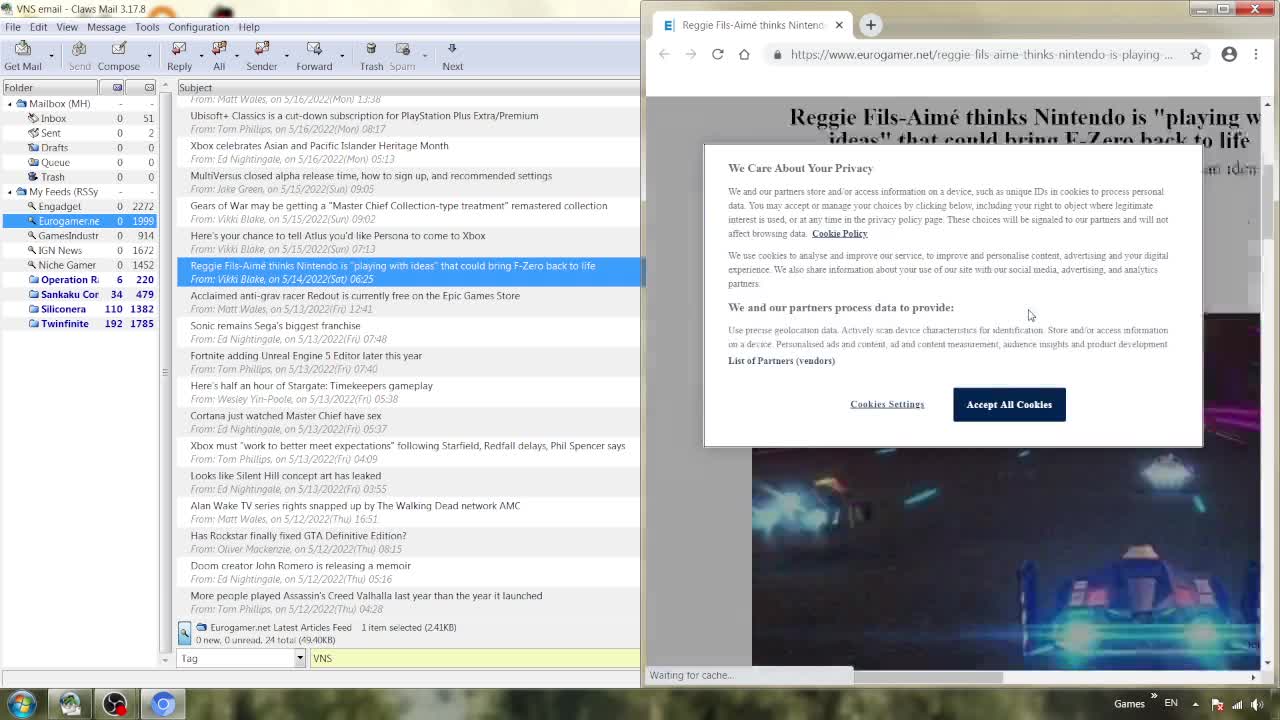The width and height of the screenshot is (1280, 720).
Task: Click the new-messages column header icon
Action: [x=117, y=87]
